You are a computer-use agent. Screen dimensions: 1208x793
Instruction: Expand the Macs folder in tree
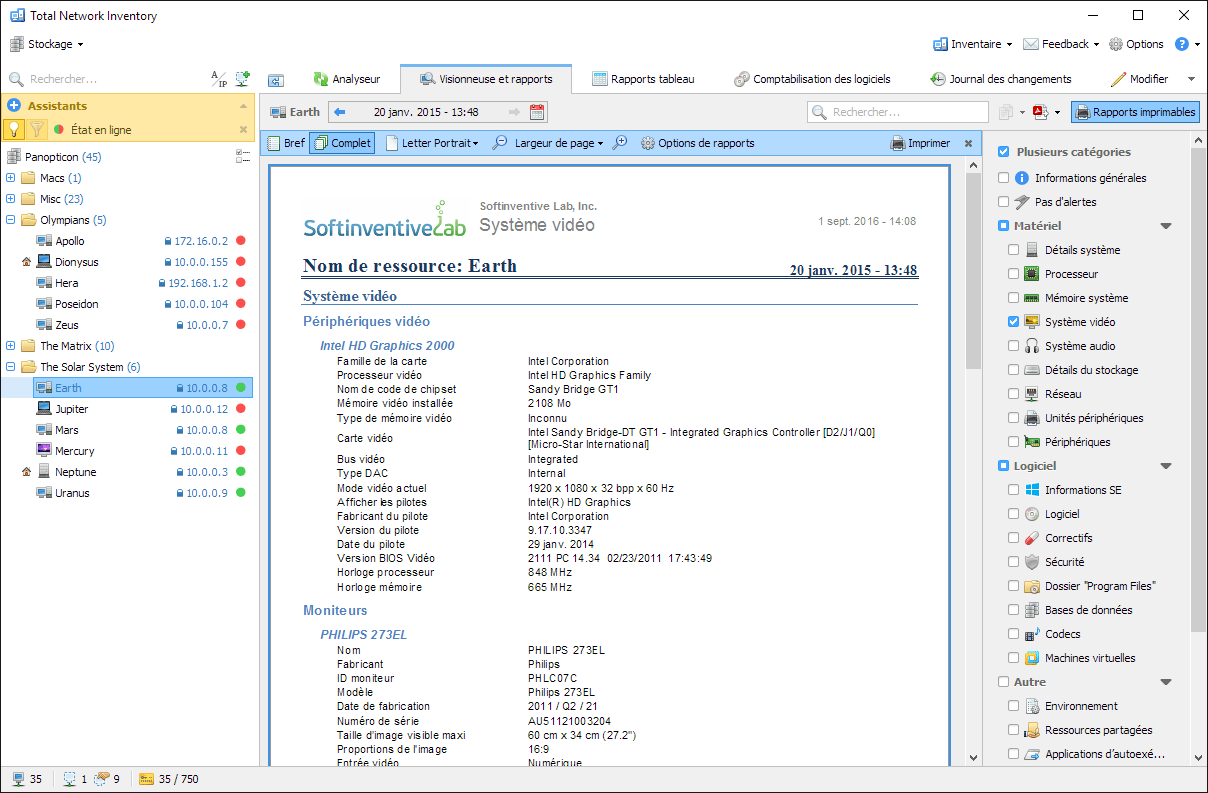tap(11, 178)
